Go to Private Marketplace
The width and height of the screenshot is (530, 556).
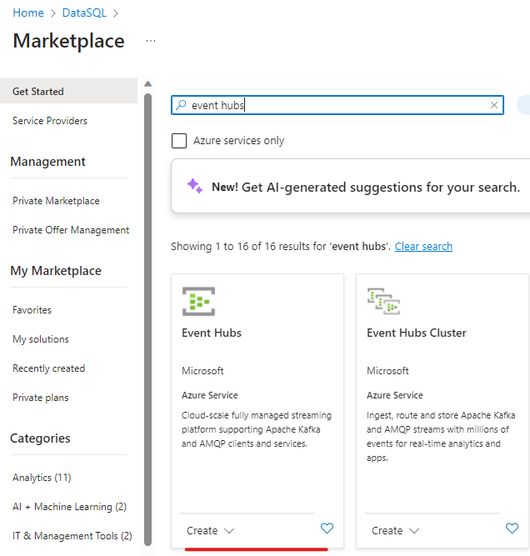coord(56,201)
